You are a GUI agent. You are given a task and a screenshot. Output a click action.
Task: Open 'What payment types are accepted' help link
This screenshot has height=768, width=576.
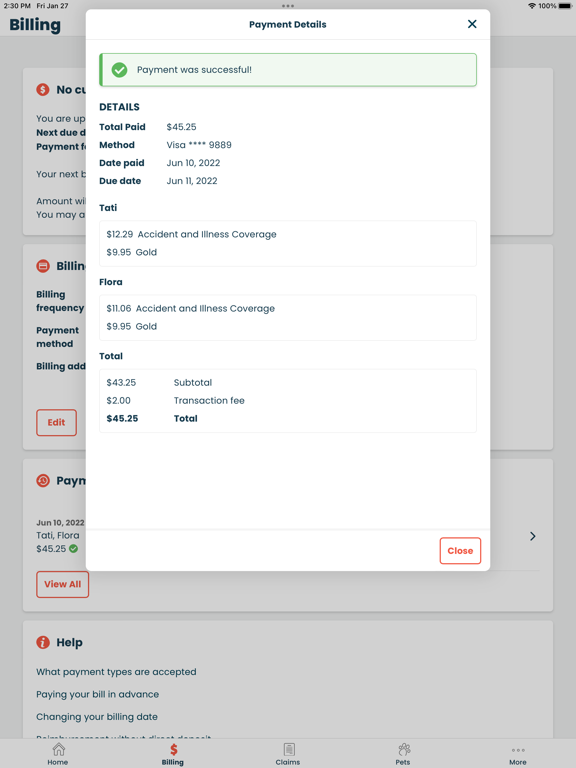116,672
